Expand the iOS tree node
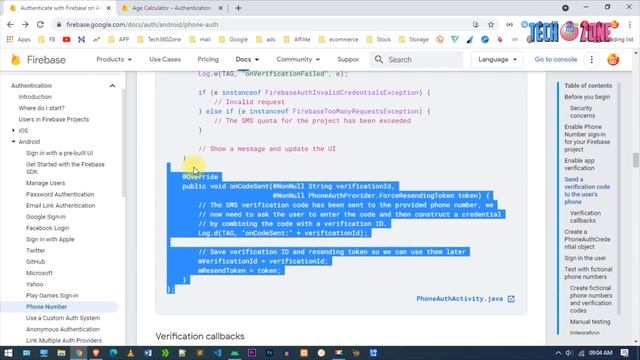Screen dimensions: 640x360 [13, 131]
